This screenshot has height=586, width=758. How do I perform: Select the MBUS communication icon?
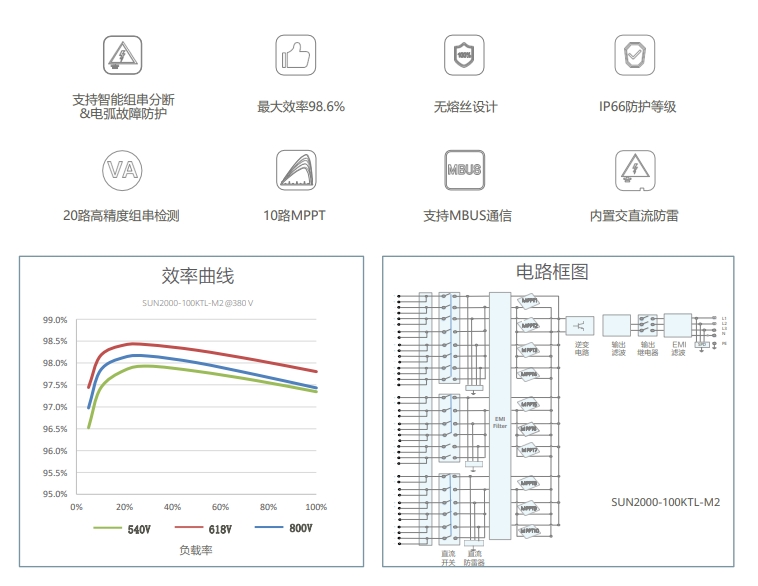tap(463, 169)
